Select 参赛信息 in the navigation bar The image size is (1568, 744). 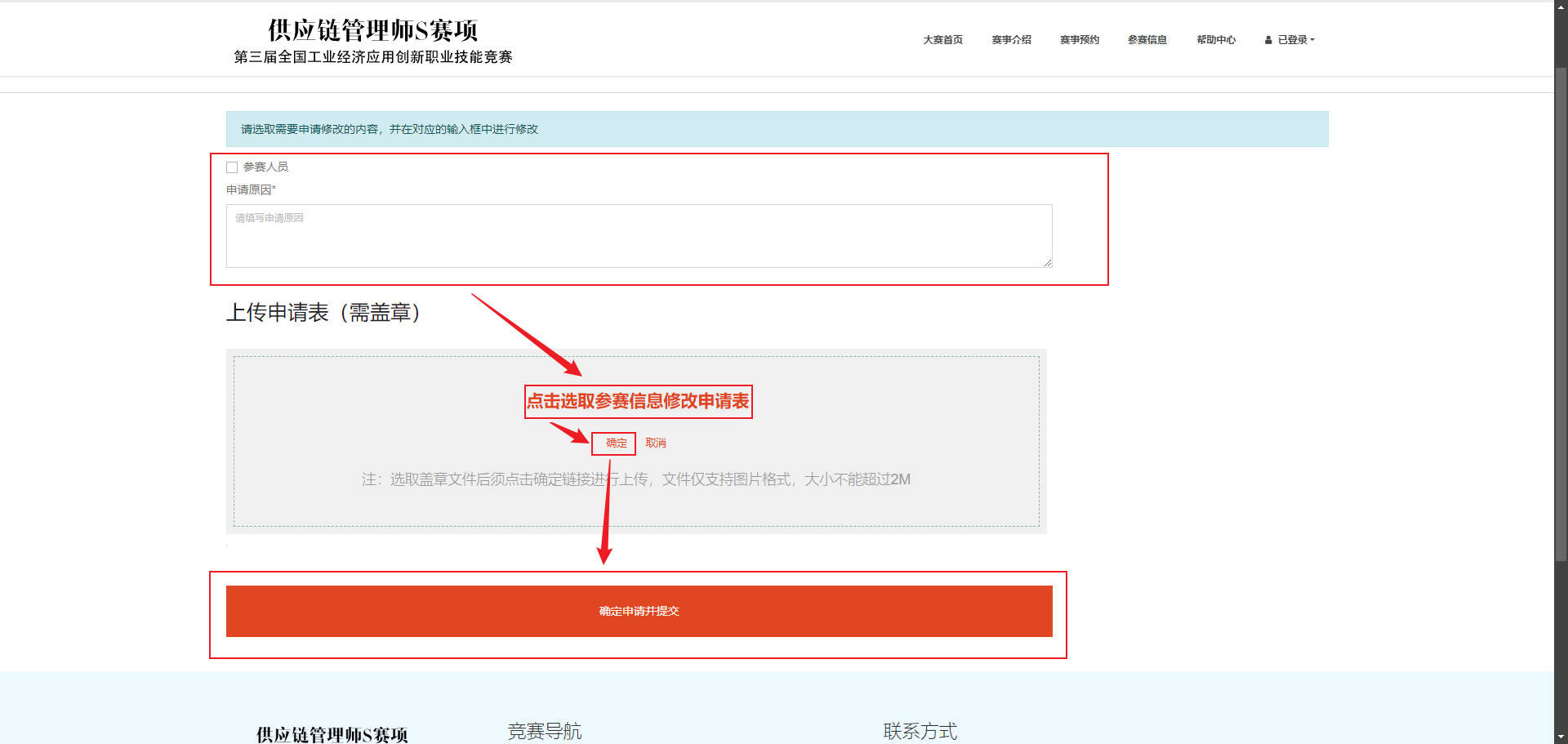(1147, 39)
